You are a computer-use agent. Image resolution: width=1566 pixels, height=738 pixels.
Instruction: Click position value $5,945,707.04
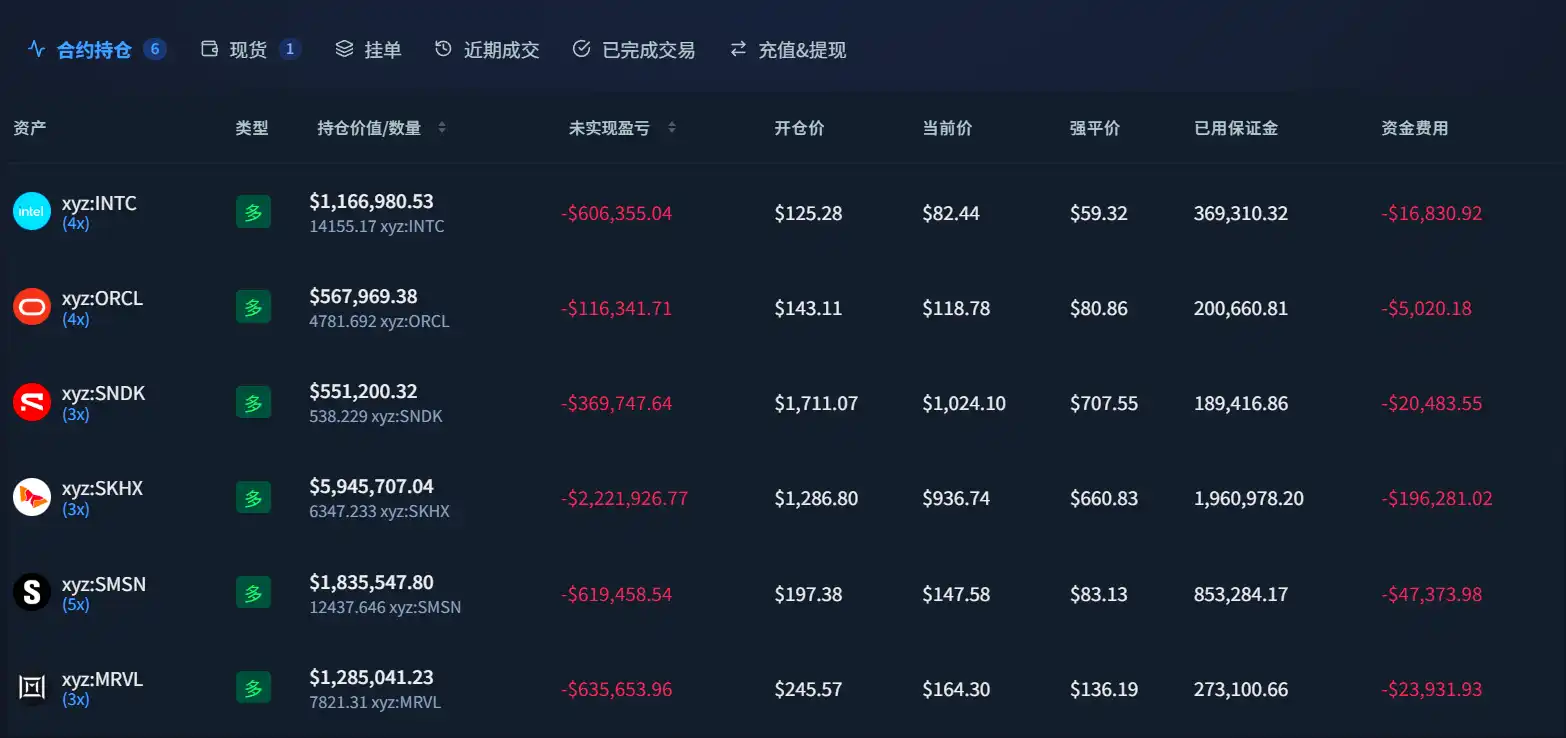pos(371,486)
